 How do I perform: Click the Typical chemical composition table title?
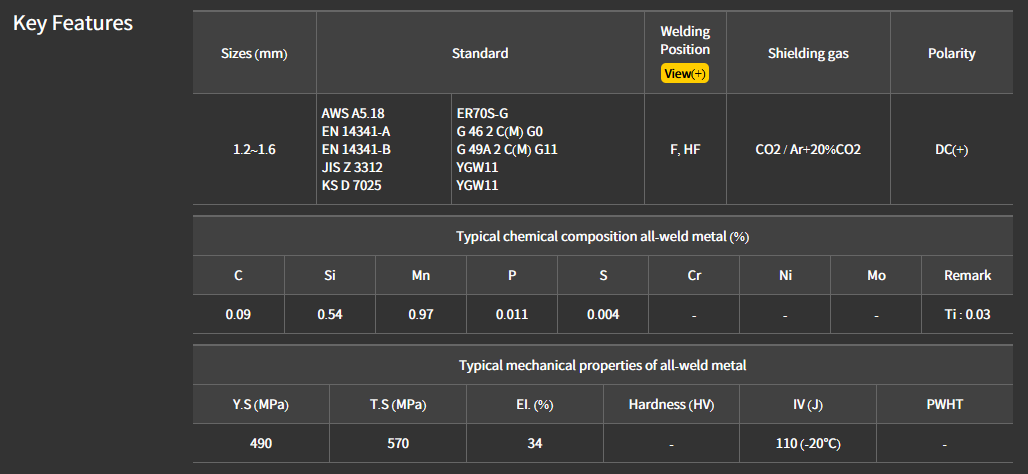tap(602, 236)
